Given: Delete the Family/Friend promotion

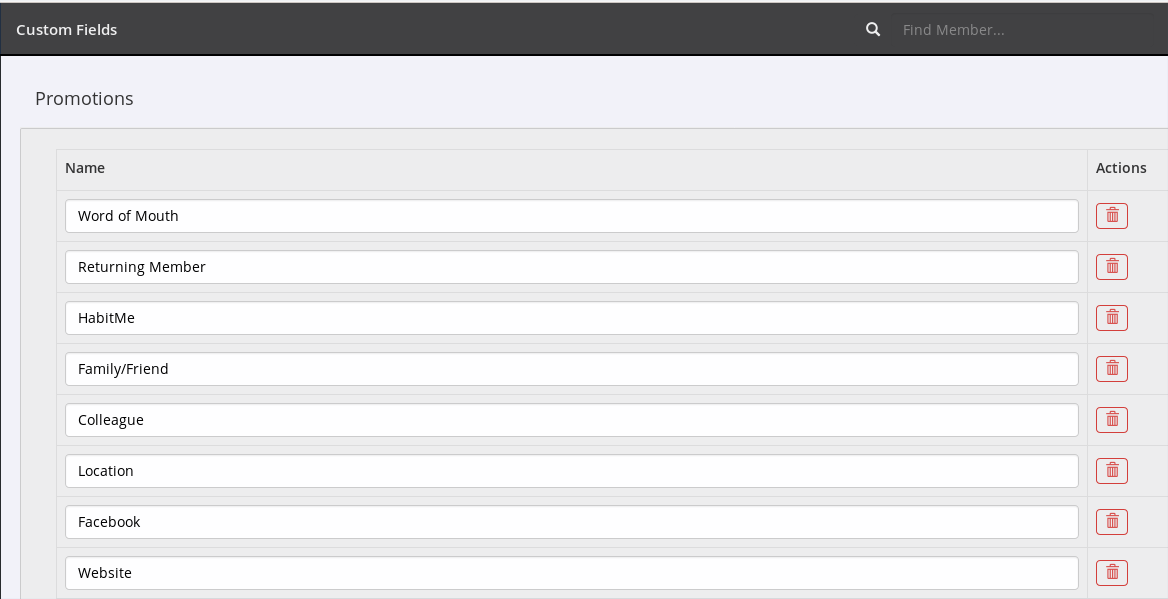Looking at the screenshot, I should (x=1111, y=369).
